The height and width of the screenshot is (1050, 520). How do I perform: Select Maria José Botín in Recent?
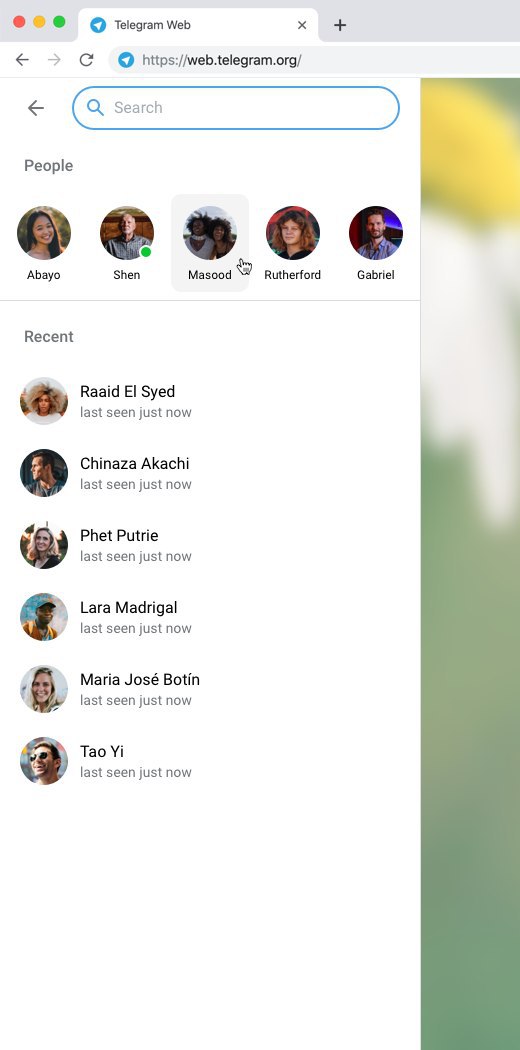(210, 689)
